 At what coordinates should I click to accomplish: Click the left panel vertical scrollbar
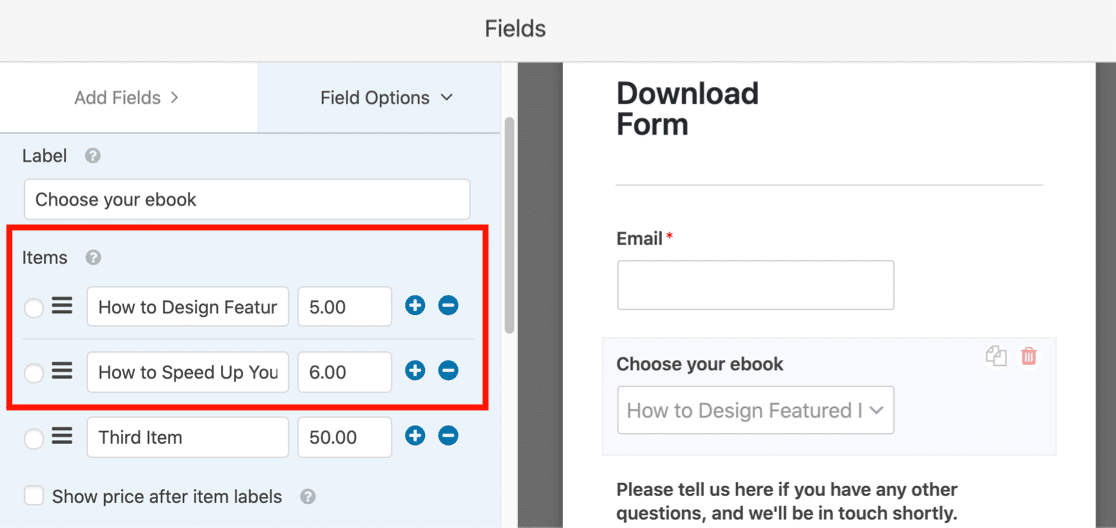coord(509,225)
